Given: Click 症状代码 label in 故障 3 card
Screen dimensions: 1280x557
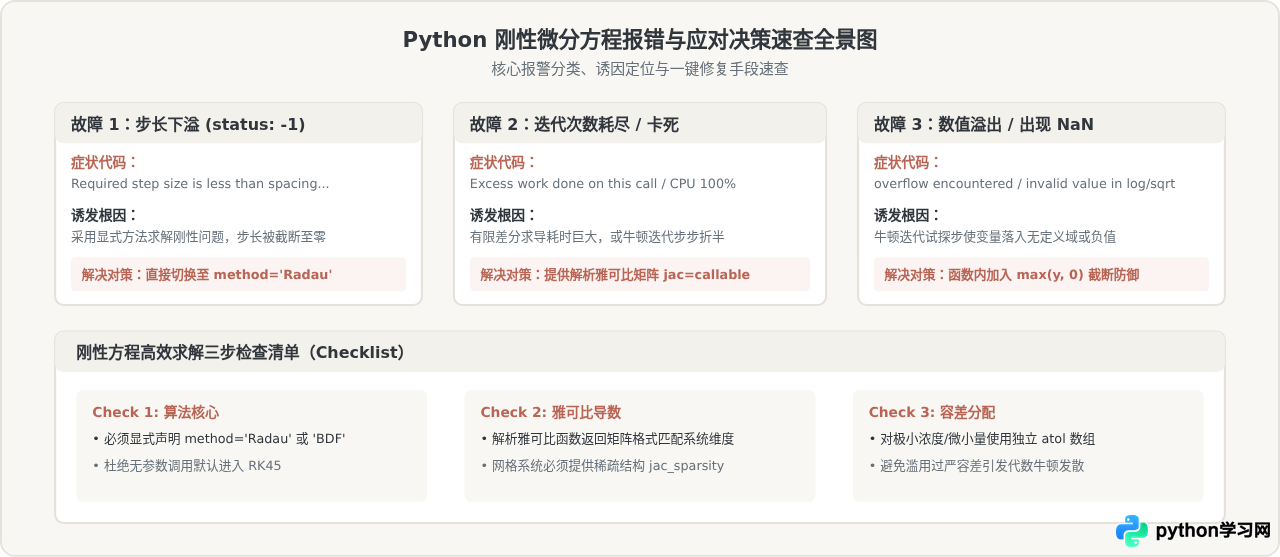Looking at the screenshot, I should click(907, 162).
